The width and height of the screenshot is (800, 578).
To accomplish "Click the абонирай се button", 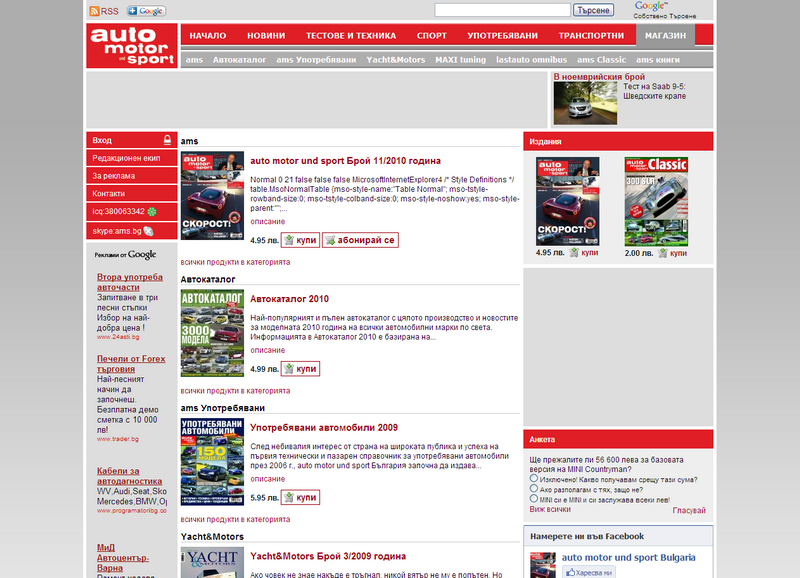I will (x=360, y=240).
